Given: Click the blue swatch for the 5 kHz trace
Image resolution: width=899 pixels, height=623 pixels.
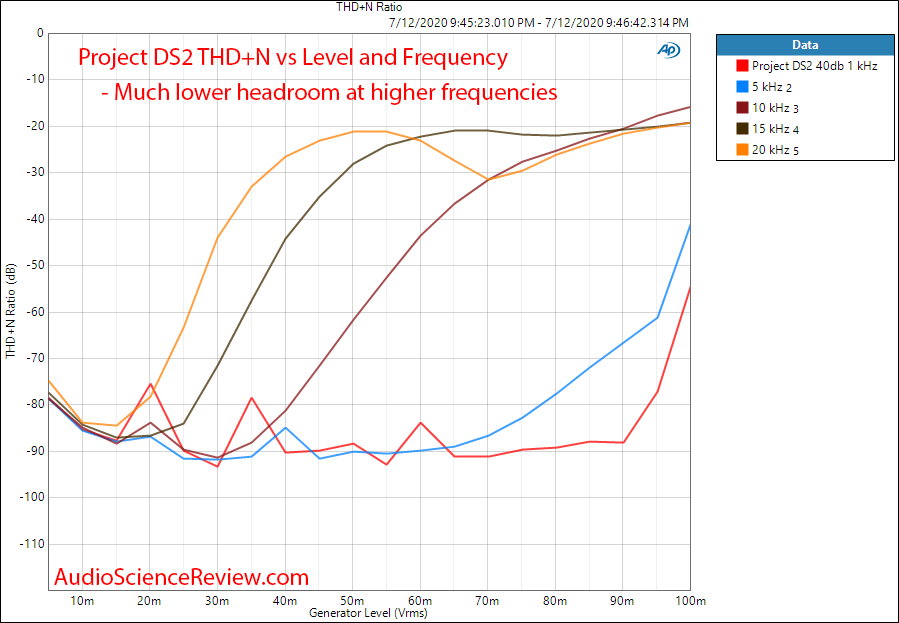Looking at the screenshot, I should (x=742, y=87).
